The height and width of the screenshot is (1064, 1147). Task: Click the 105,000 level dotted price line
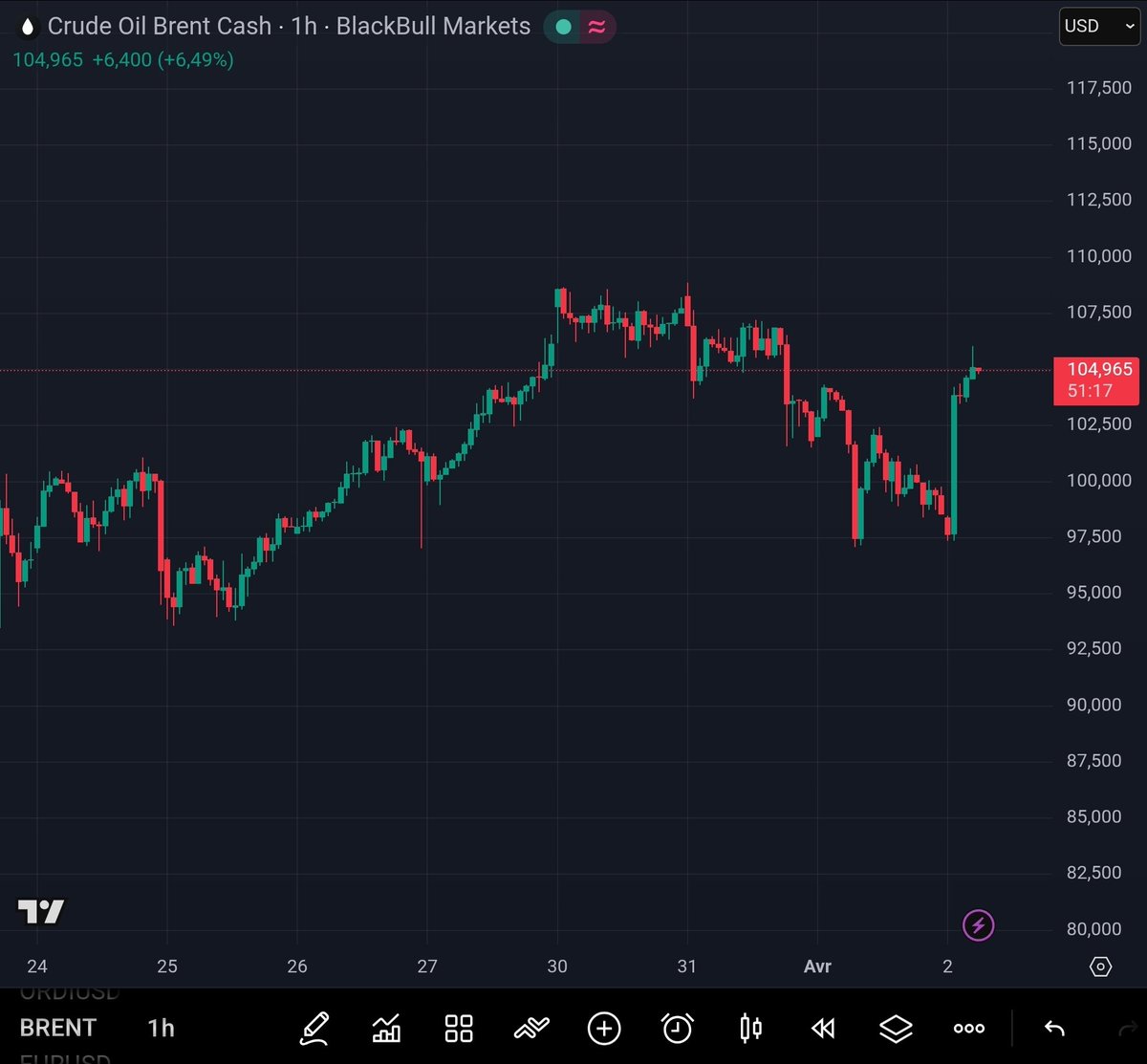pyautogui.click(x=526, y=370)
